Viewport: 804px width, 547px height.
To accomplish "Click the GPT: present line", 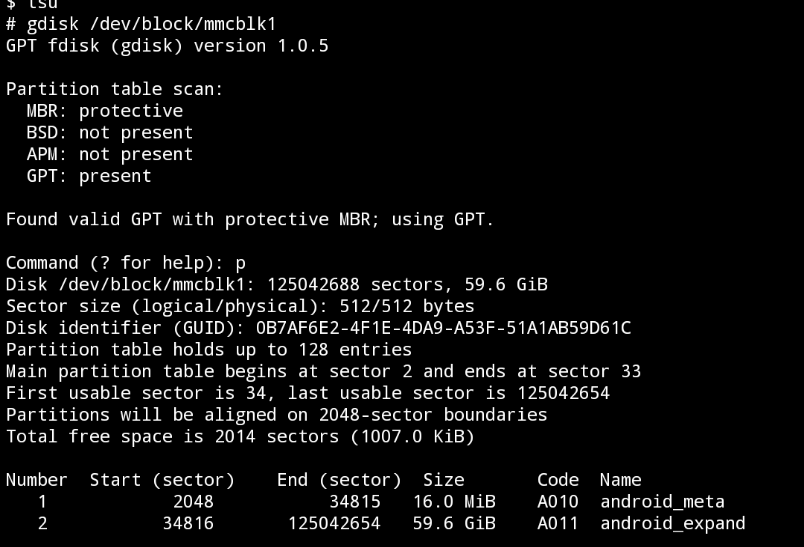I will coord(89,176).
